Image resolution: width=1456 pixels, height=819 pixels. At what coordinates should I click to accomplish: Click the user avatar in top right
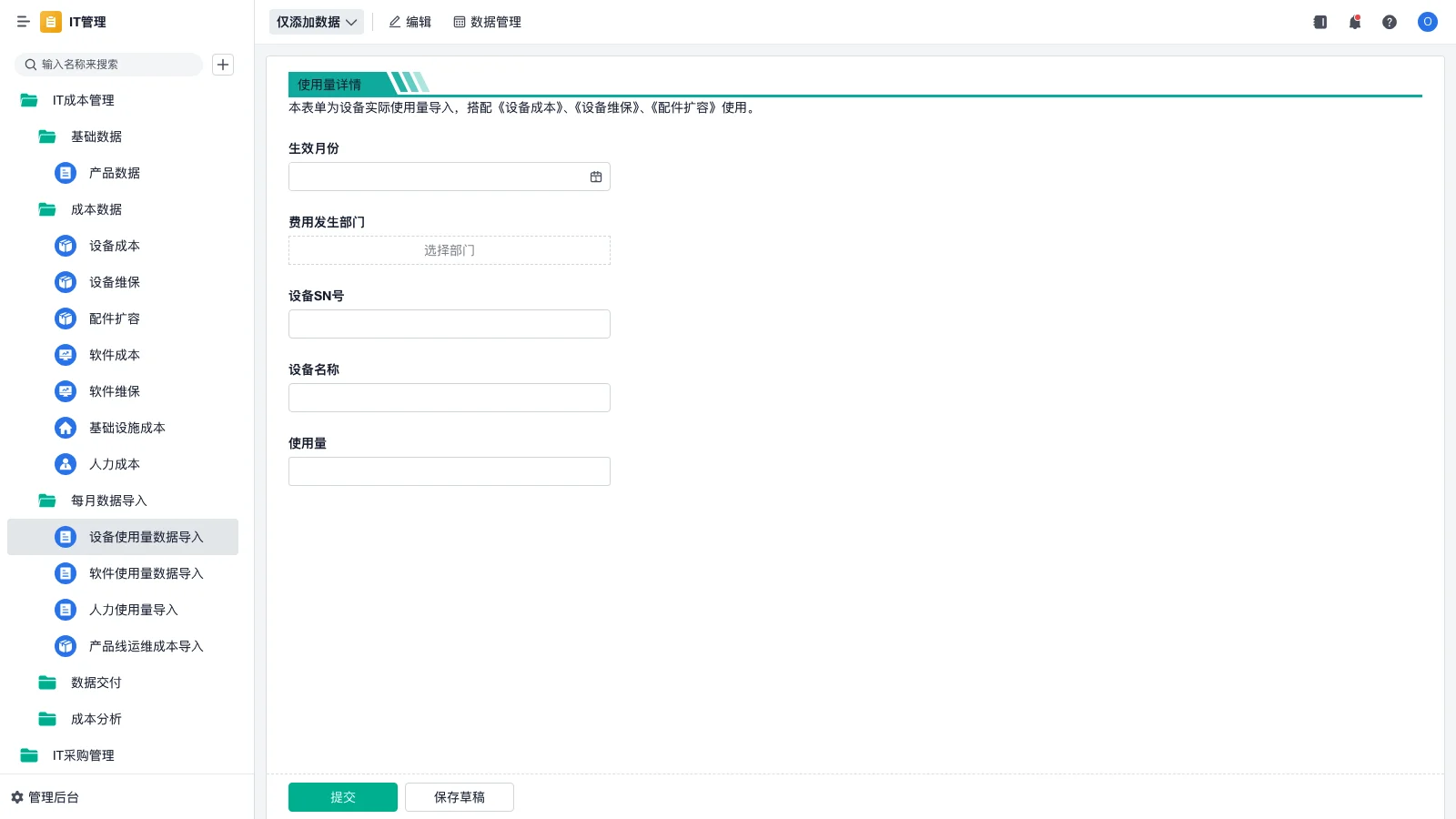[1427, 22]
